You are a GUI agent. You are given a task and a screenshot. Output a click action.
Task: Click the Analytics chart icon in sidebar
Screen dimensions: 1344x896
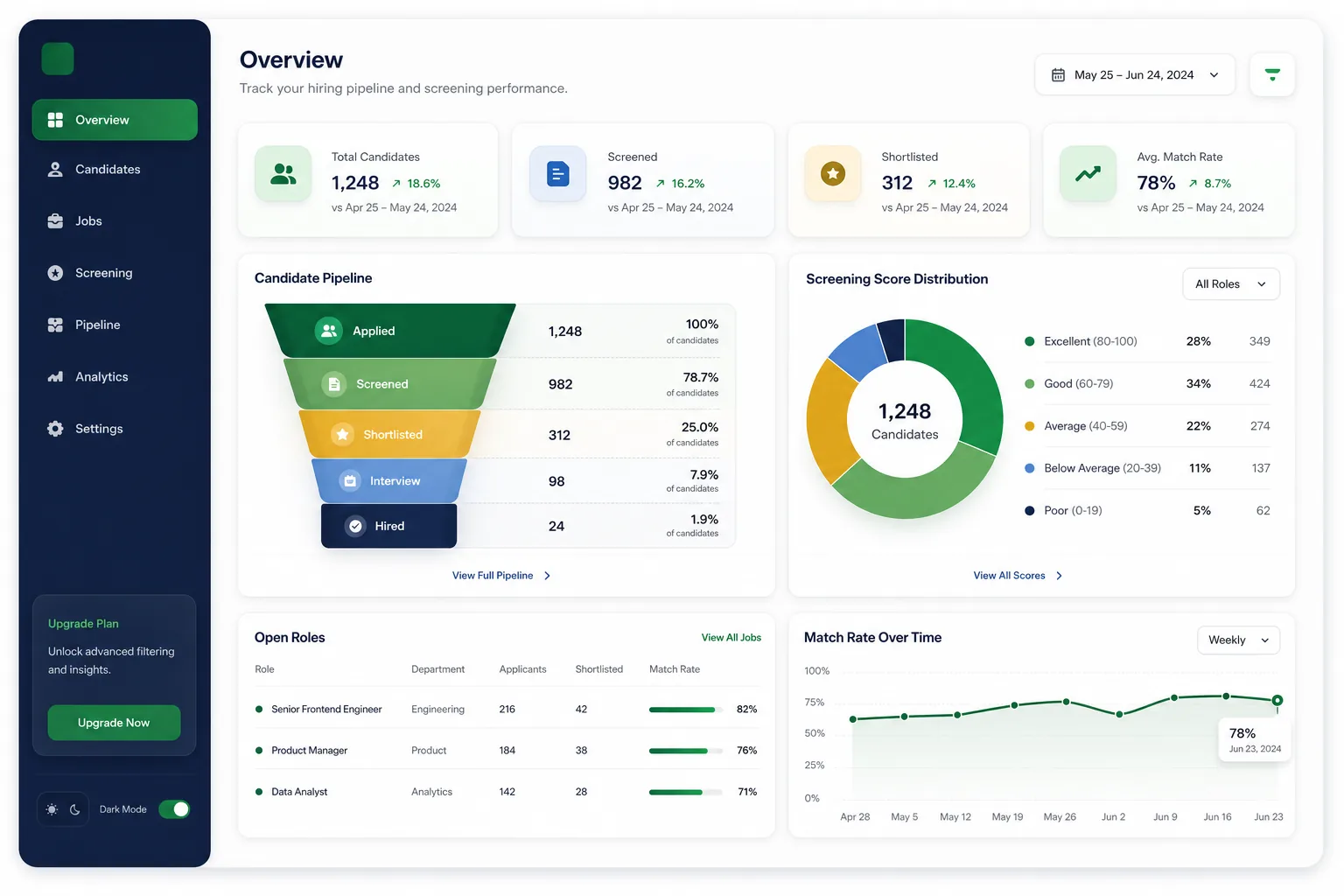click(x=55, y=377)
